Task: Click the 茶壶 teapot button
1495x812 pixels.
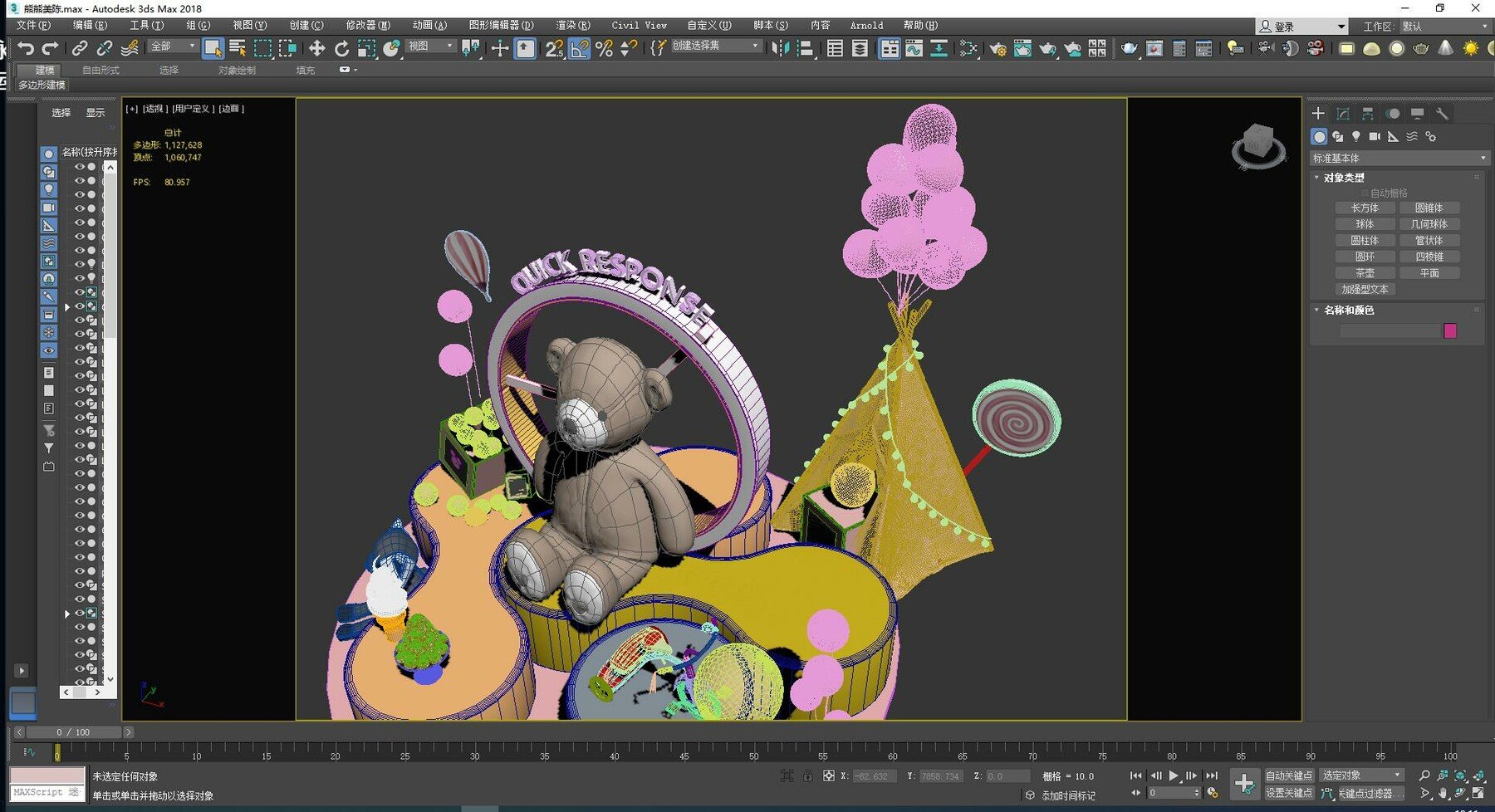Action: (1365, 273)
